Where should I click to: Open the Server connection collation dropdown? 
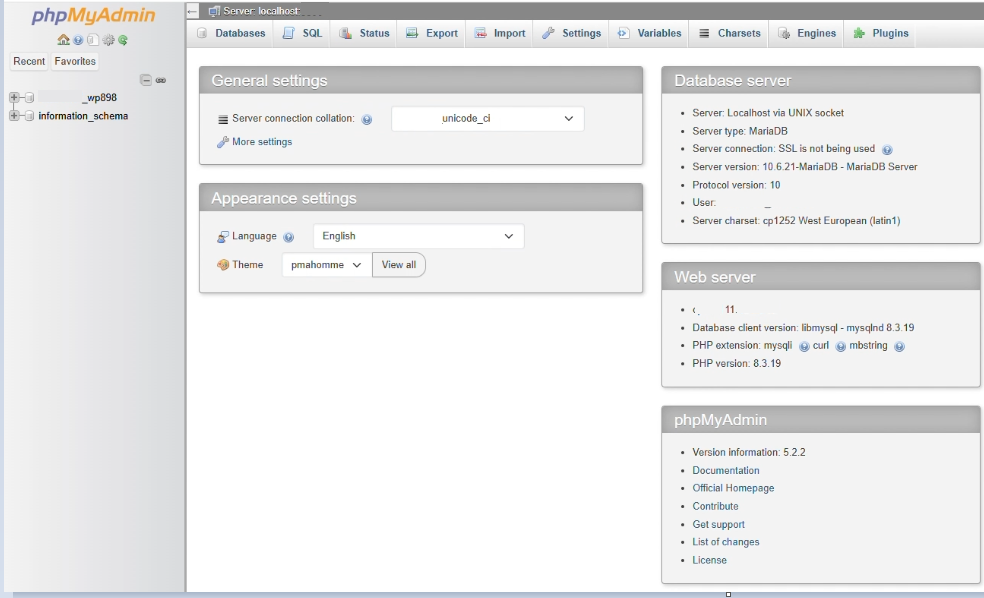point(488,119)
